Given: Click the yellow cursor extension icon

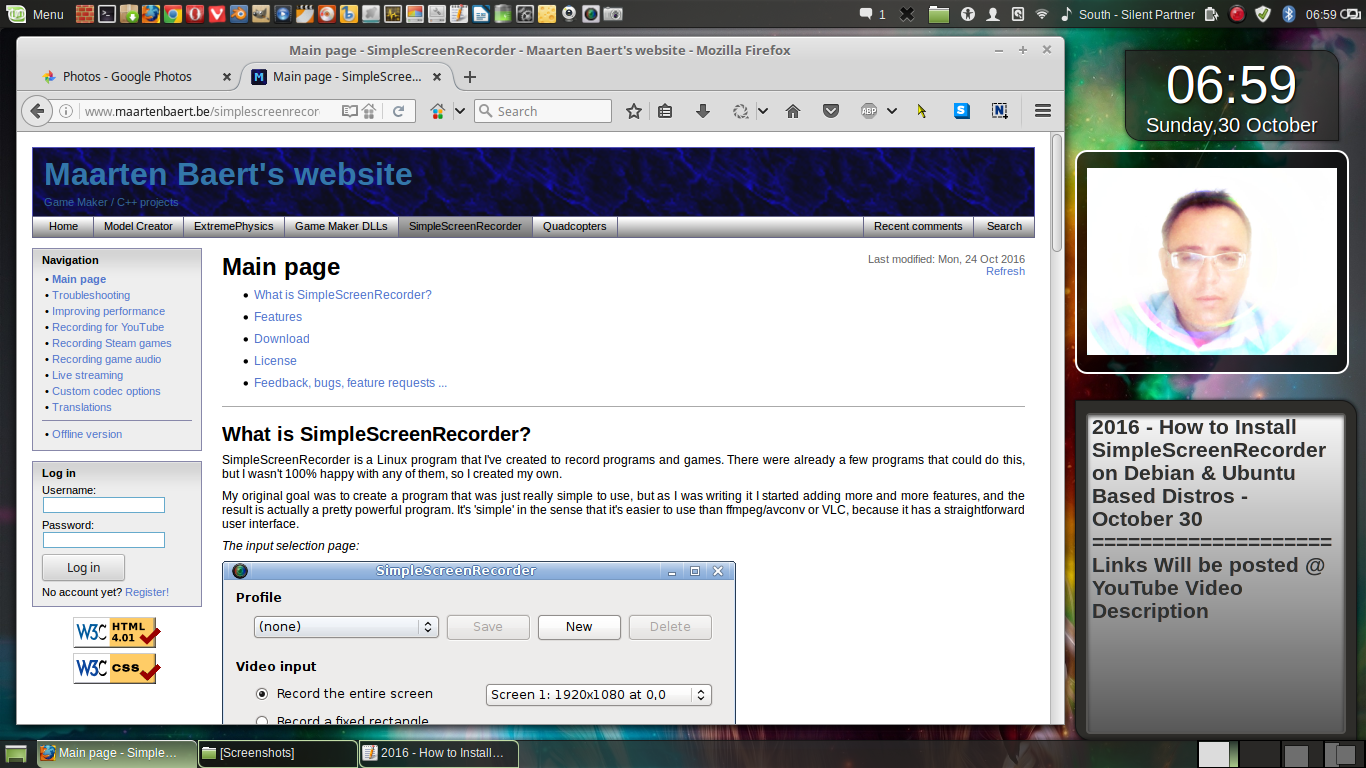Looking at the screenshot, I should [x=922, y=111].
